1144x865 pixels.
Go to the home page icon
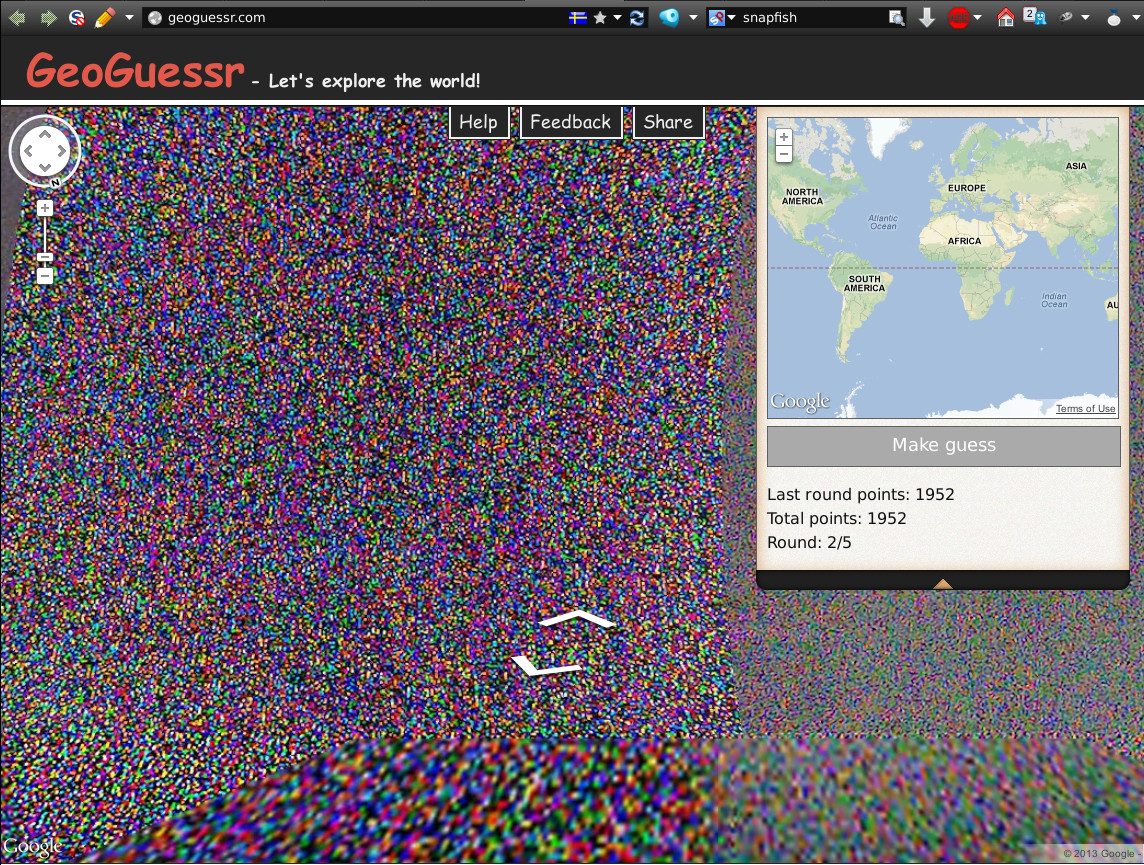pyautogui.click(x=1005, y=18)
